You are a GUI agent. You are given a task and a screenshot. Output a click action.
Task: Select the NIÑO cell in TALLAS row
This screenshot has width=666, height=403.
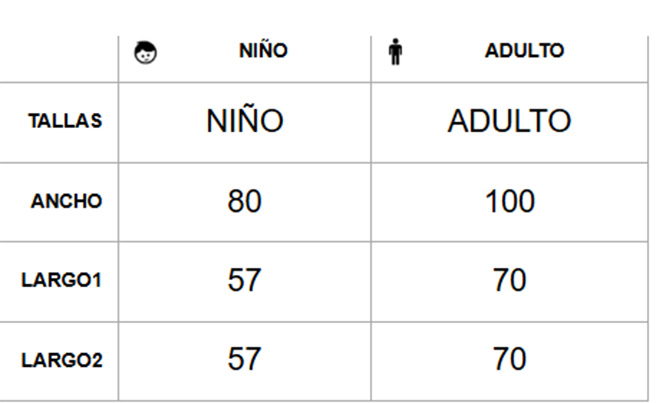(245, 120)
